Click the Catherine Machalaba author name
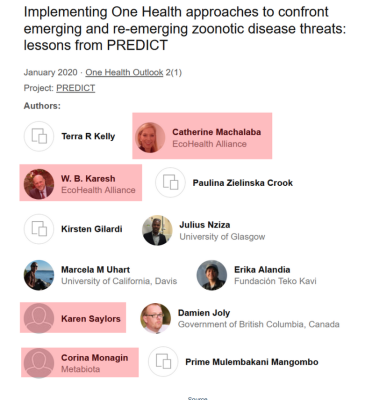 [x=217, y=132]
